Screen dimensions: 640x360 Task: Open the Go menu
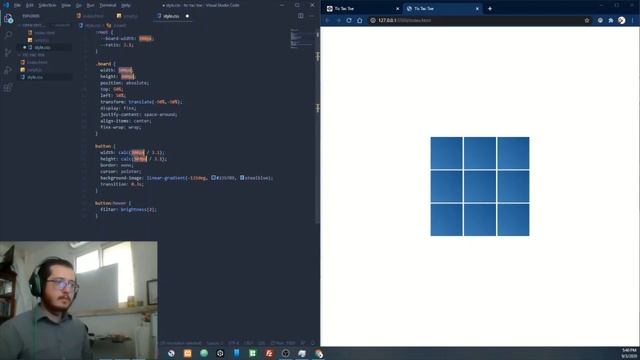coord(79,5)
